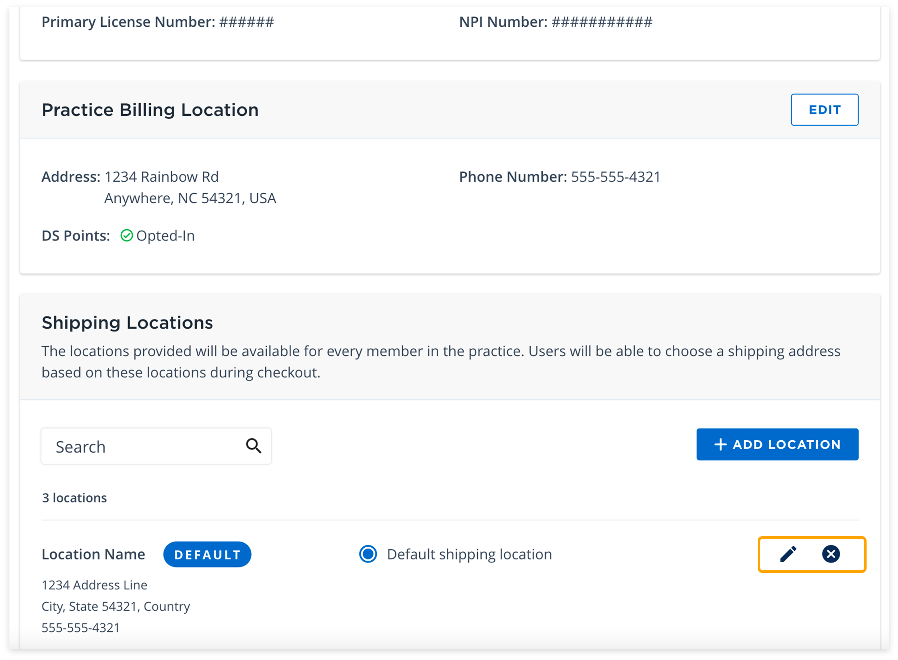Click the billing address 1234 Rainbow Rd

[161, 177]
